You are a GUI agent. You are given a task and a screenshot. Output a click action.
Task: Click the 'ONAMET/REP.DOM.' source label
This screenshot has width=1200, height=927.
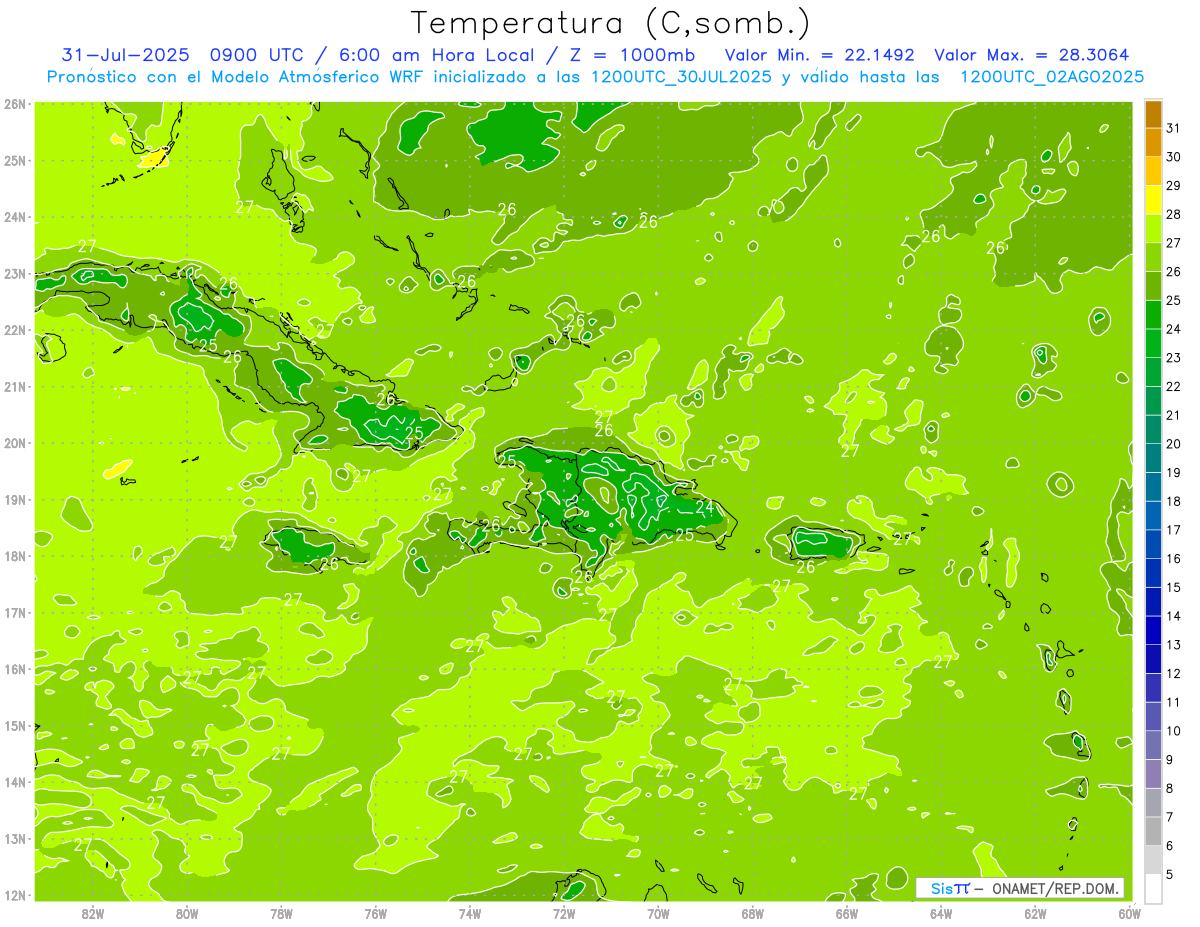1055,889
